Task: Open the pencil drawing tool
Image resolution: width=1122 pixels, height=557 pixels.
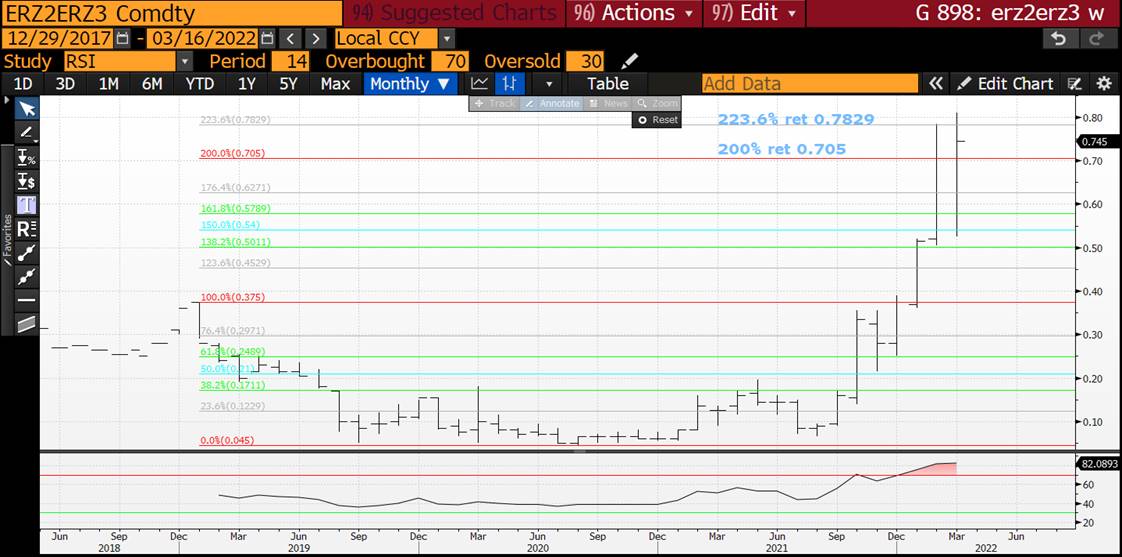Action: click(x=27, y=132)
